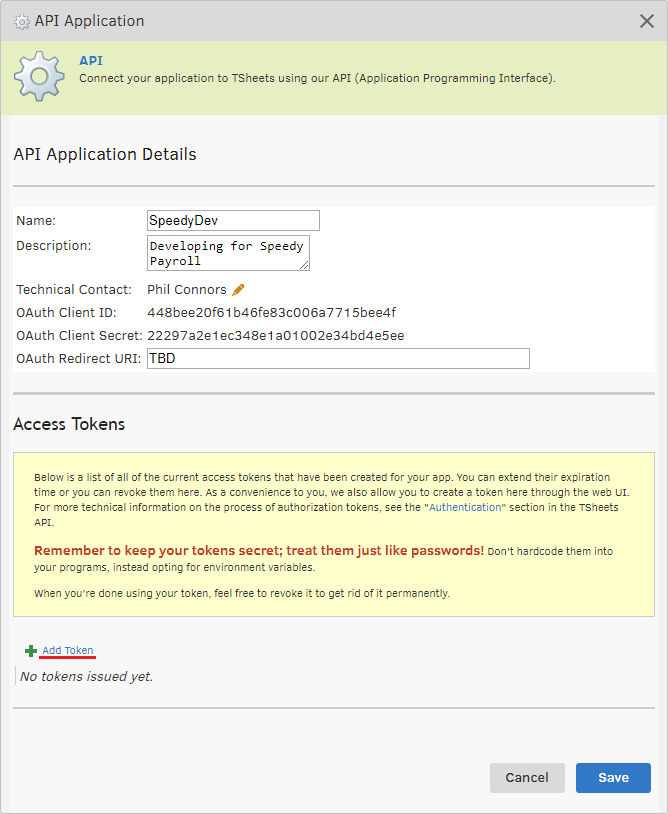Click the Phil Connors contact name
The image size is (668, 814).
[187, 290]
